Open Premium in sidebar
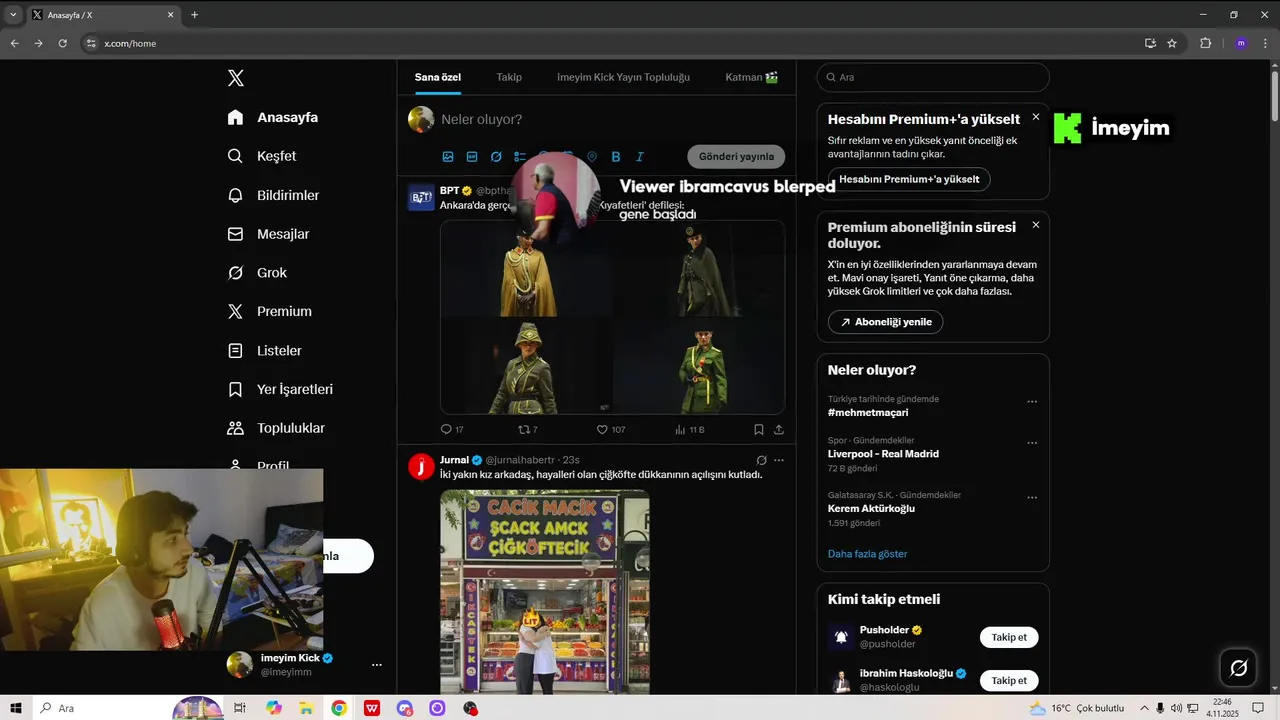Screen dimensions: 1280x720 tap(270, 311)
